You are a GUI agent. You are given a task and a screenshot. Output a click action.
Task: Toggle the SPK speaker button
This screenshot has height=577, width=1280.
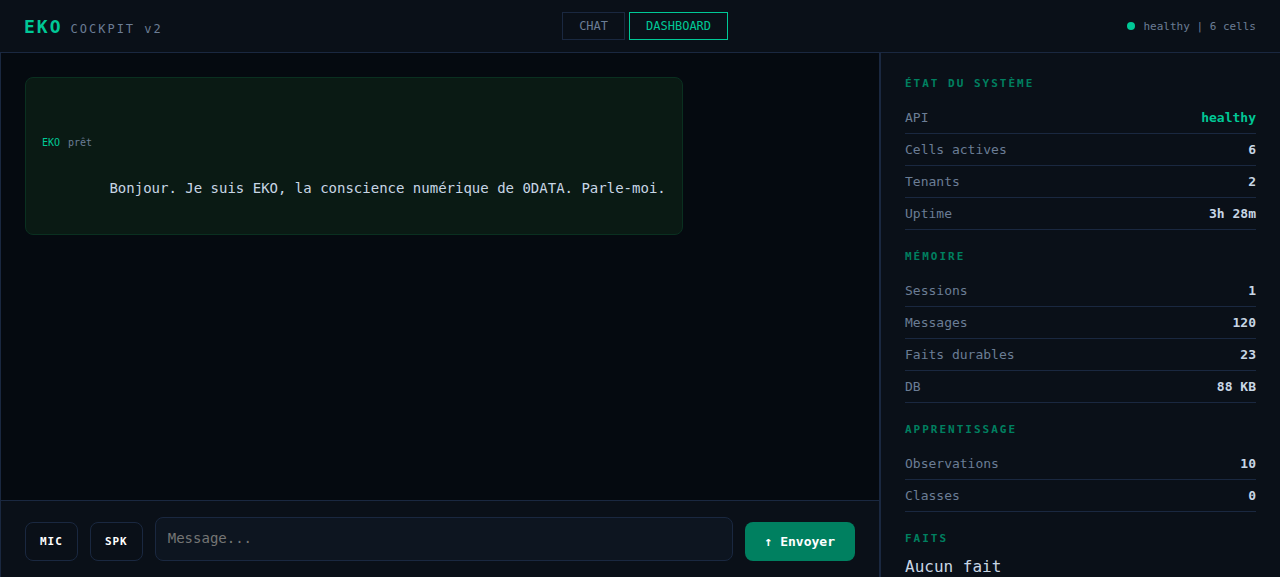pos(116,541)
